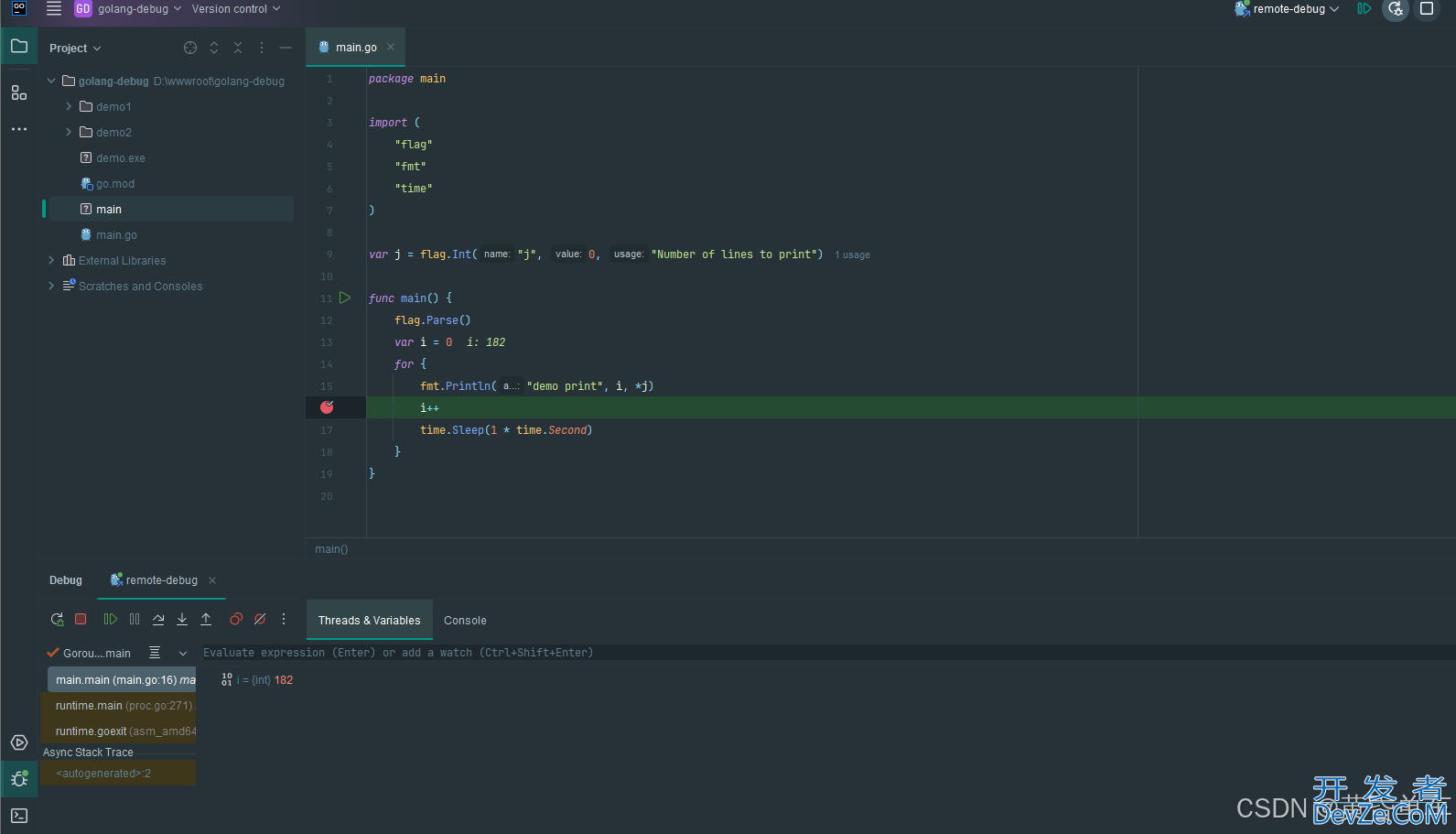
Task: Click the Step Into icon
Action: click(182, 620)
